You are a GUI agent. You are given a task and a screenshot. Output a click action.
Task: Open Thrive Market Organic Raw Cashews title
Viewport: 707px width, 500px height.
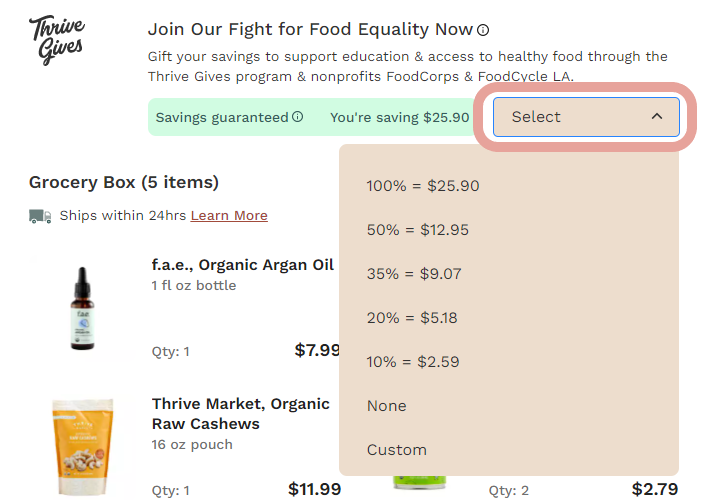tap(240, 414)
